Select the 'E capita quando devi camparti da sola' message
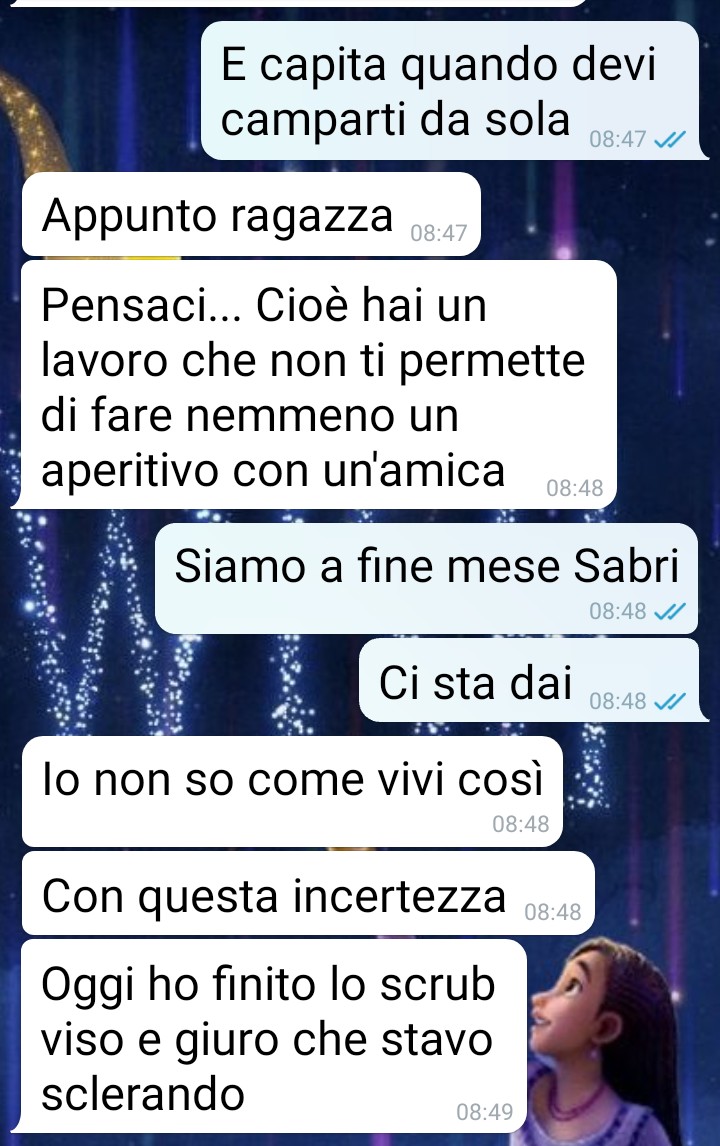The width and height of the screenshot is (720, 1146). [x=453, y=91]
